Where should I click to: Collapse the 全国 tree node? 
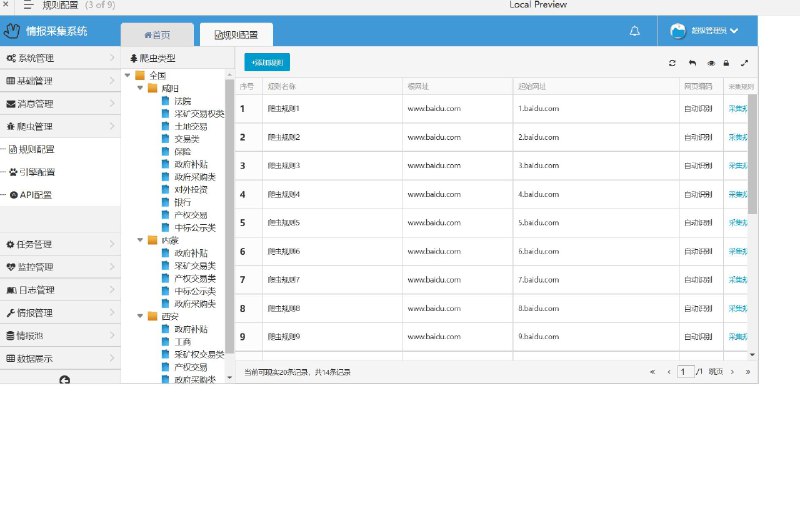[x=128, y=76]
